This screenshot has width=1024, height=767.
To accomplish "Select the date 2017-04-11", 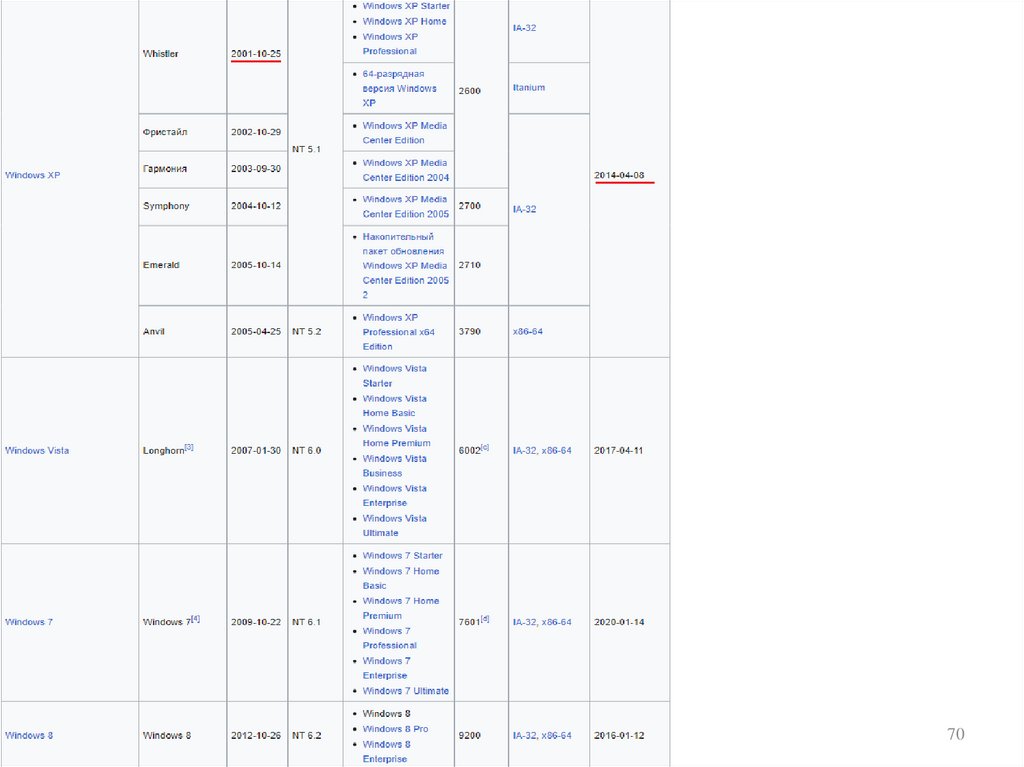I will (x=618, y=450).
